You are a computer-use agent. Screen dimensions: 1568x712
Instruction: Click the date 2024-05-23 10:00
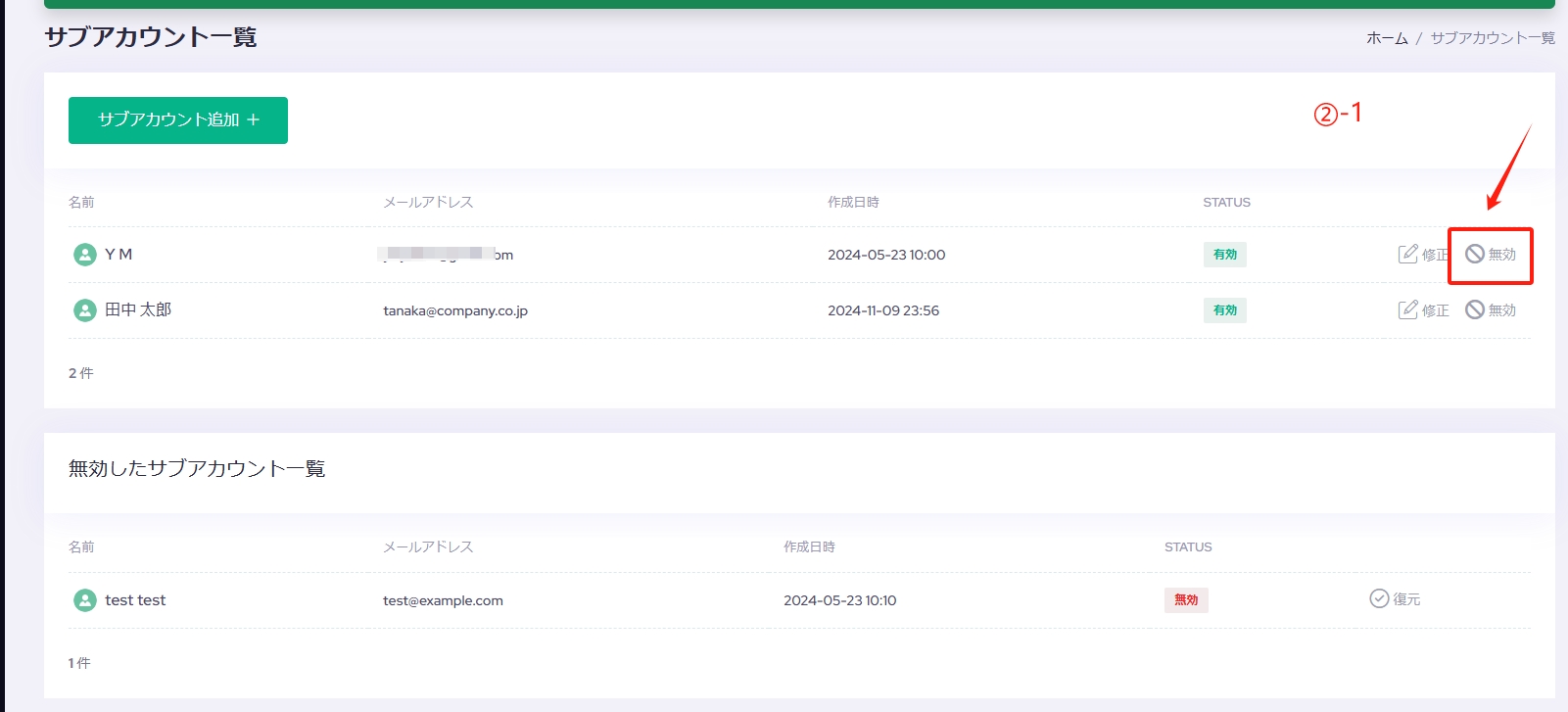pyautogui.click(x=886, y=255)
